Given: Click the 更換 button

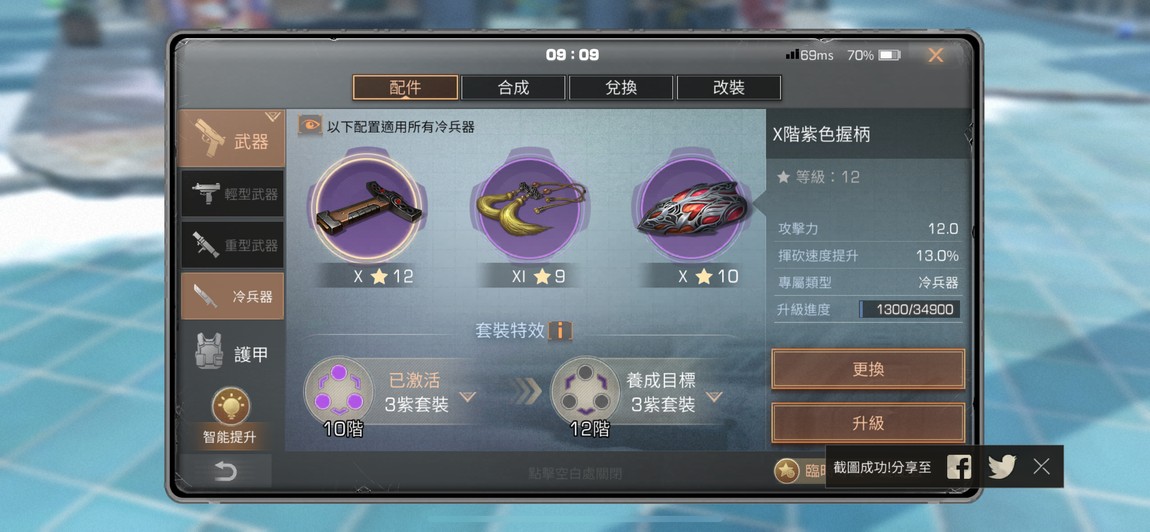Looking at the screenshot, I should tap(868, 369).
